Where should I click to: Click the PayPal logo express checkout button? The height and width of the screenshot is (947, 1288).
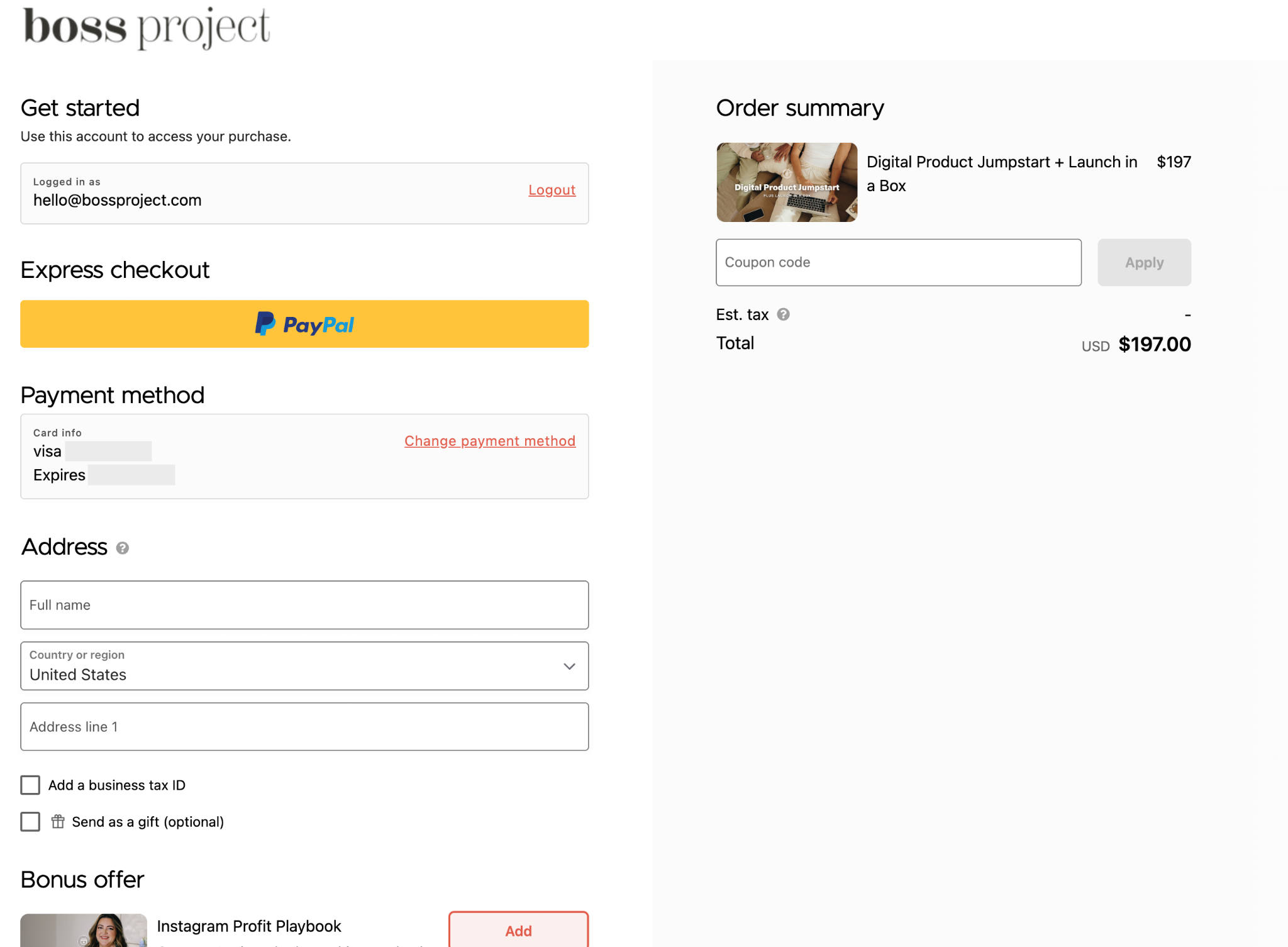304,324
